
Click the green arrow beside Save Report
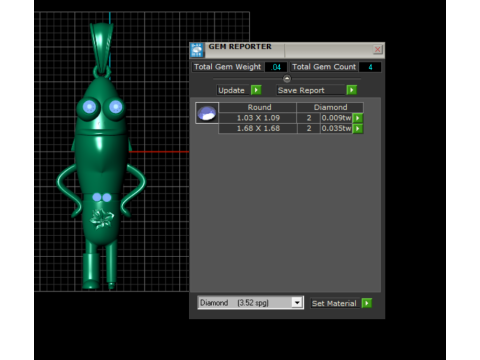tap(352, 90)
